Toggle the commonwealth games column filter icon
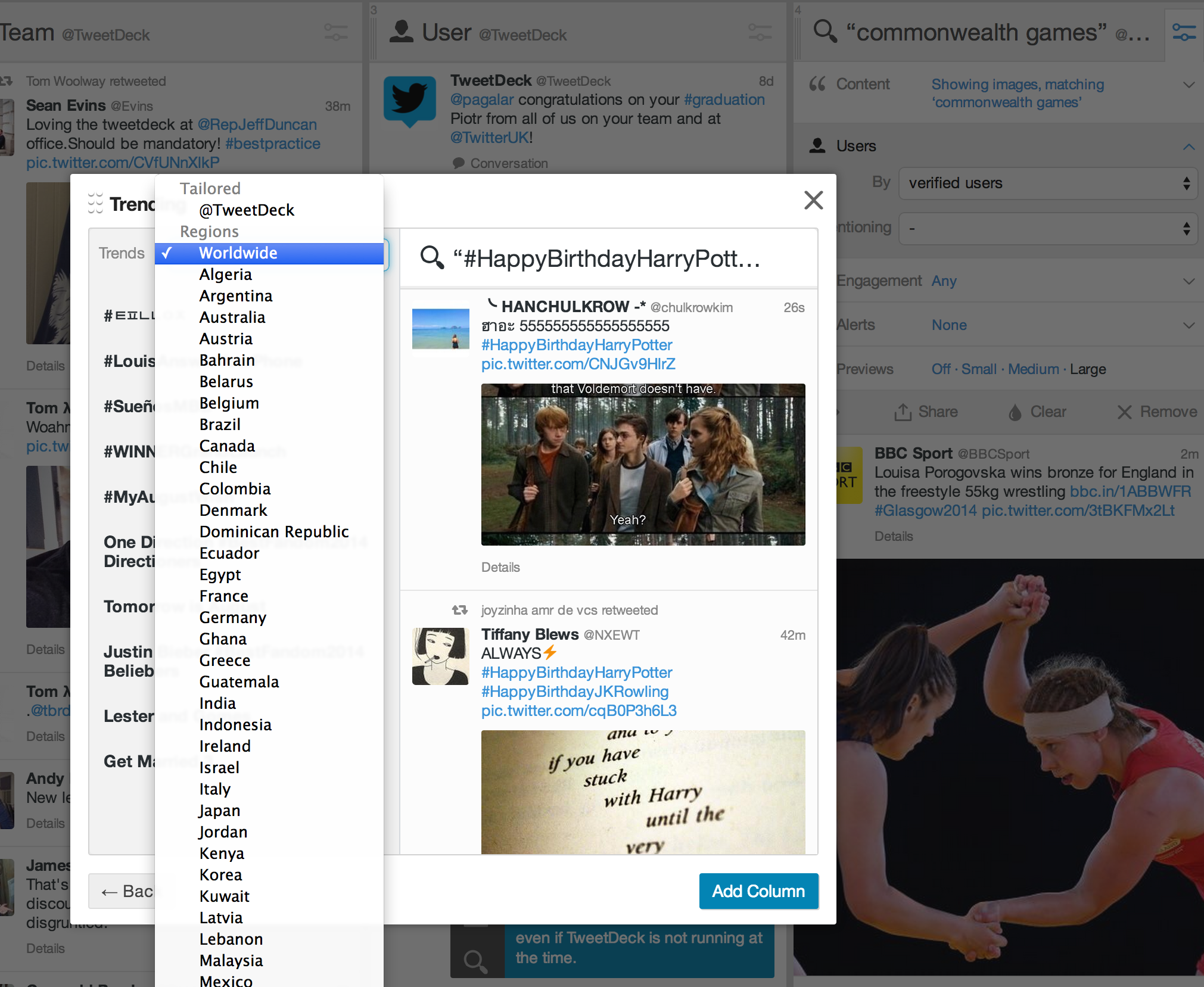This screenshot has width=1204, height=987. (x=1184, y=32)
